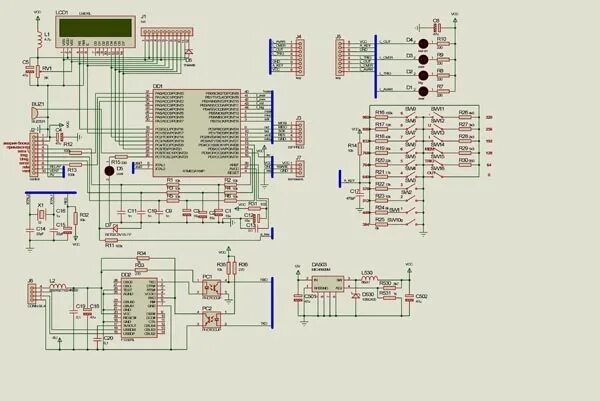Select resistor R30
Image resolution: width=600 pixels, height=401 pixels.
pos(465,165)
